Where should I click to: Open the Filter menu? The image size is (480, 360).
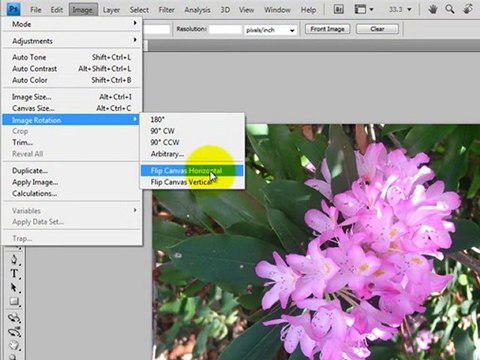pos(166,10)
